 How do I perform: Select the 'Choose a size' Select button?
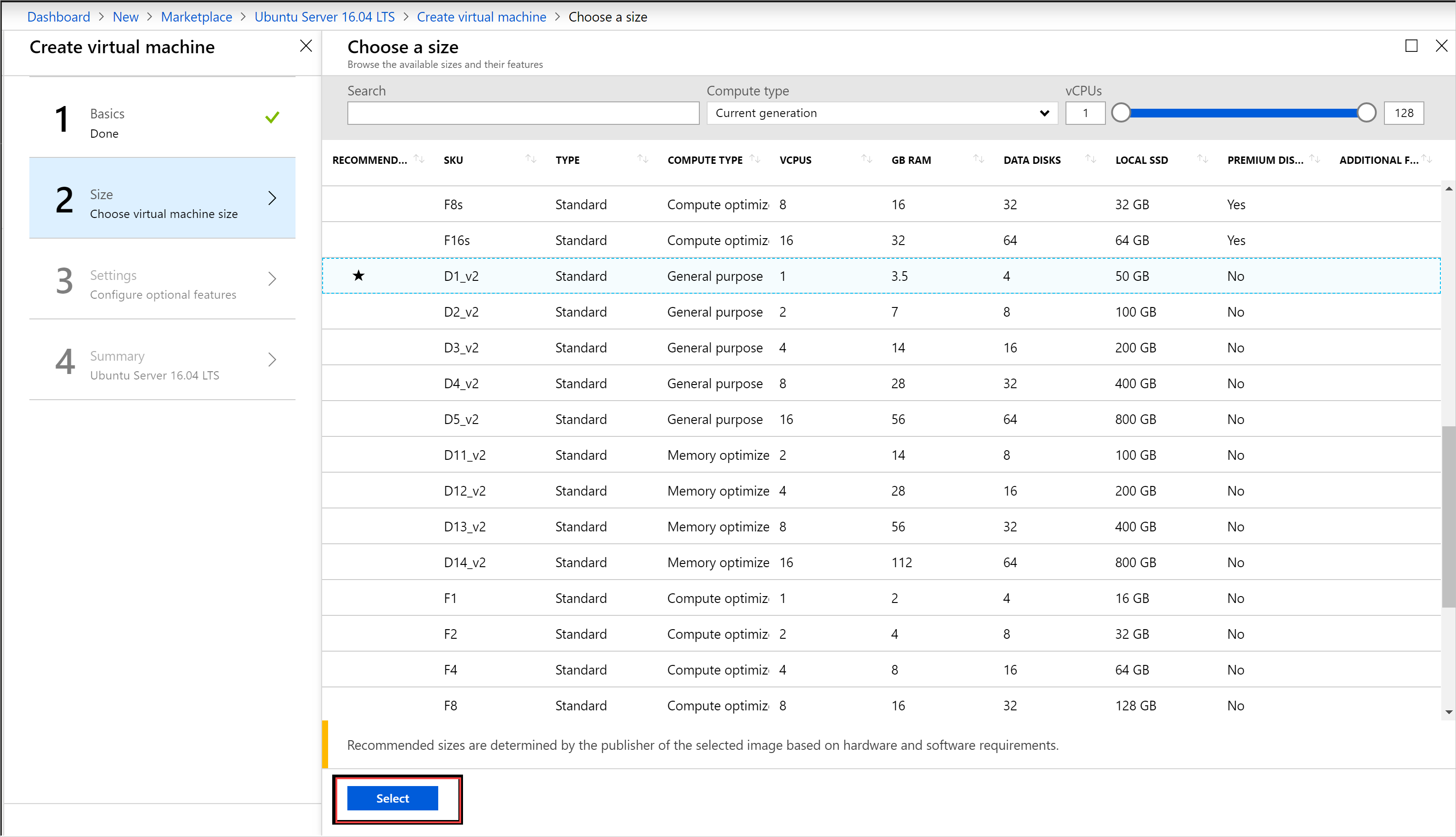392,798
